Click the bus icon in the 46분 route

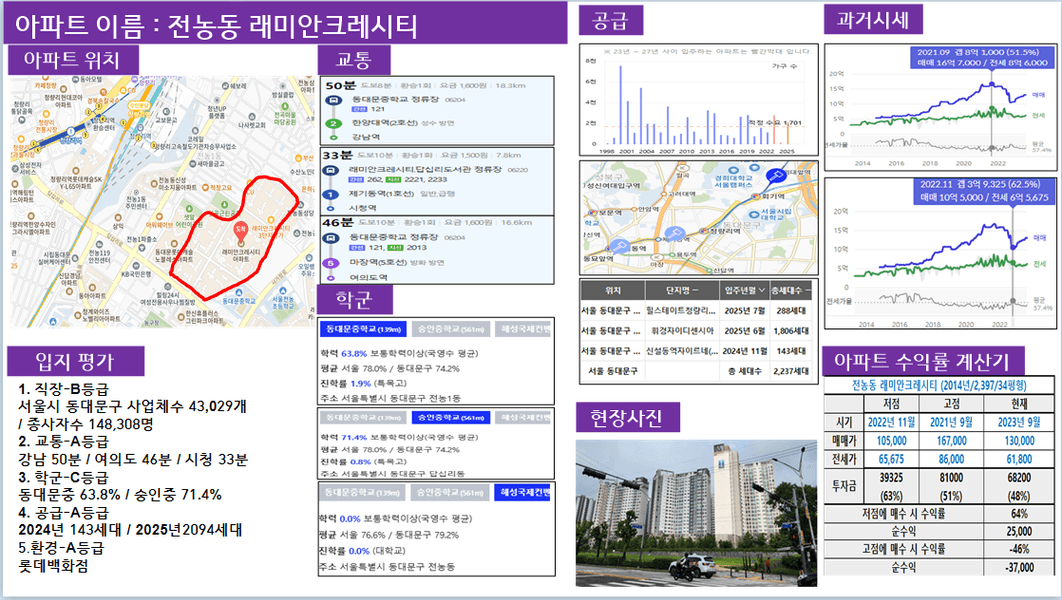(x=331, y=238)
